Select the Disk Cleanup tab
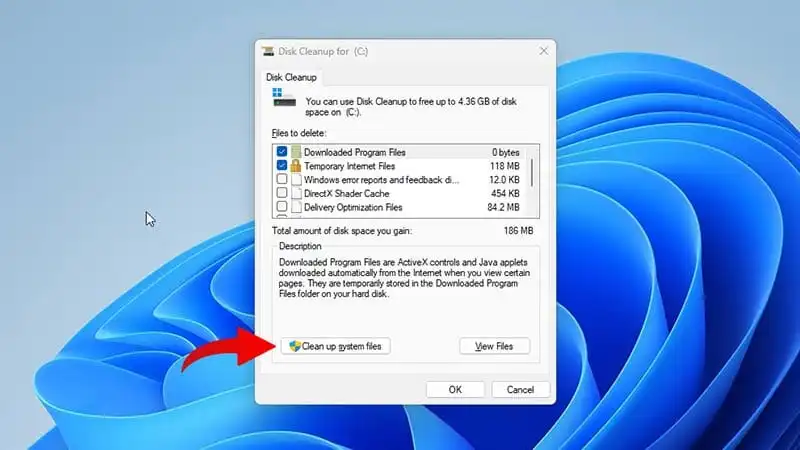Viewport: 800px width, 450px height. pos(291,78)
